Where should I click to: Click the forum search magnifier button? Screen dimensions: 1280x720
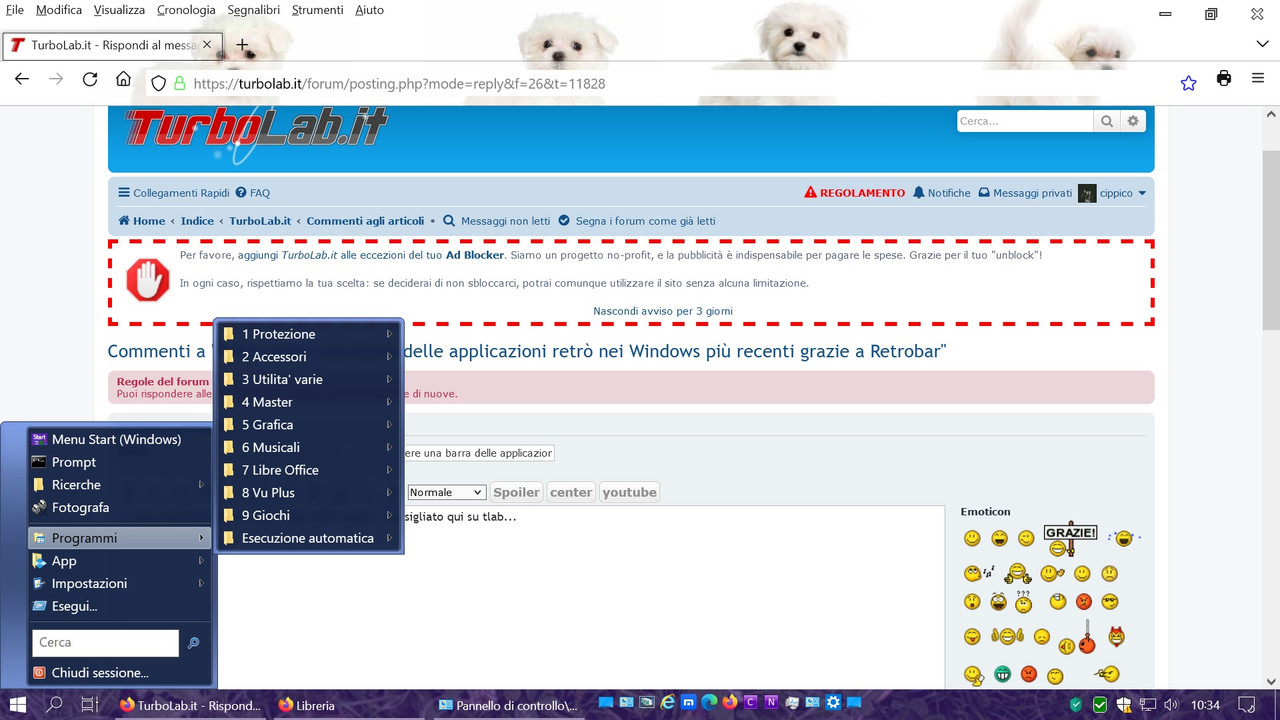pyautogui.click(x=1107, y=121)
